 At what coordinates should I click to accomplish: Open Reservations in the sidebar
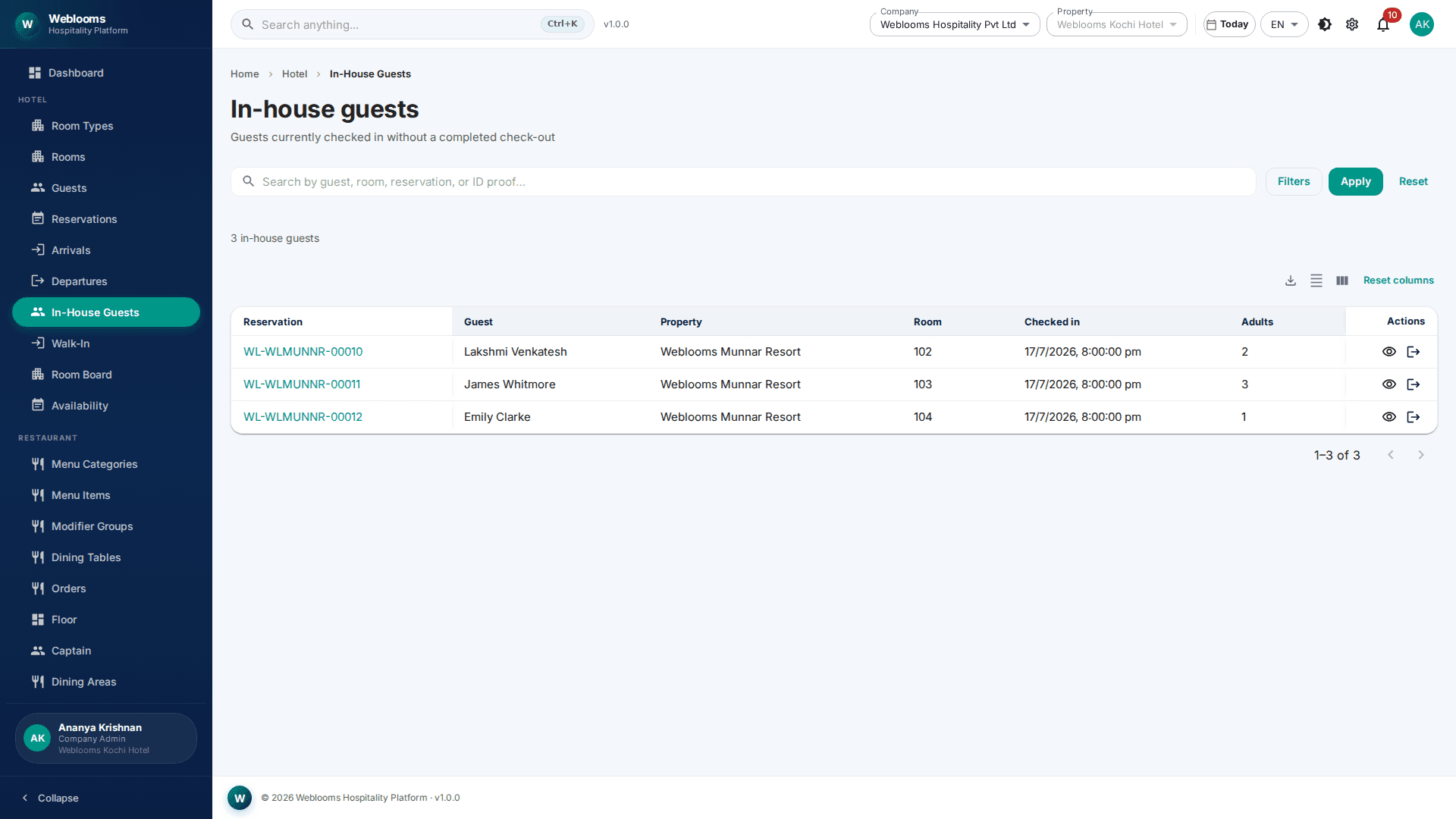tap(106, 219)
